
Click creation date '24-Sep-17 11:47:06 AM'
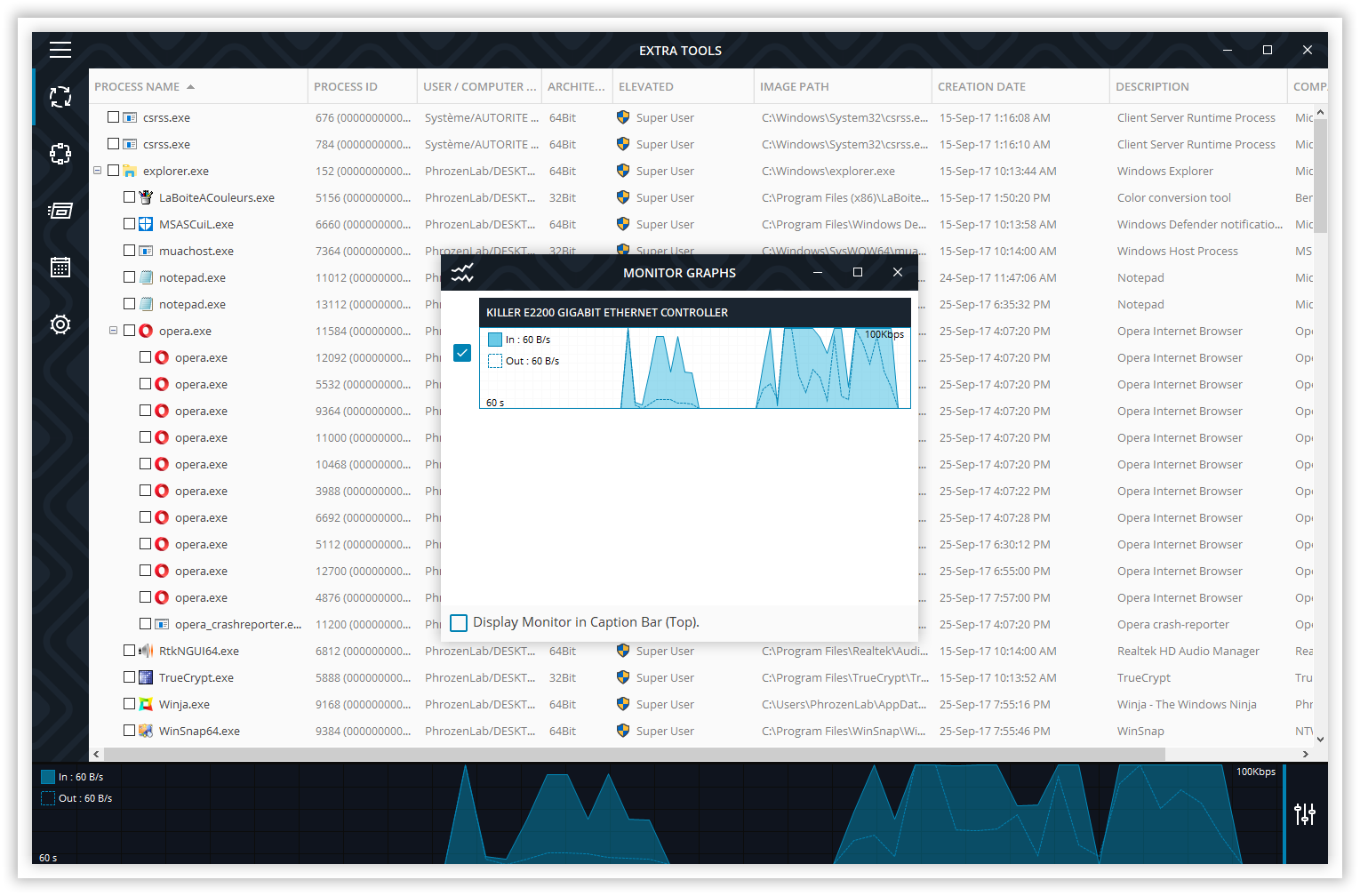pos(998,277)
